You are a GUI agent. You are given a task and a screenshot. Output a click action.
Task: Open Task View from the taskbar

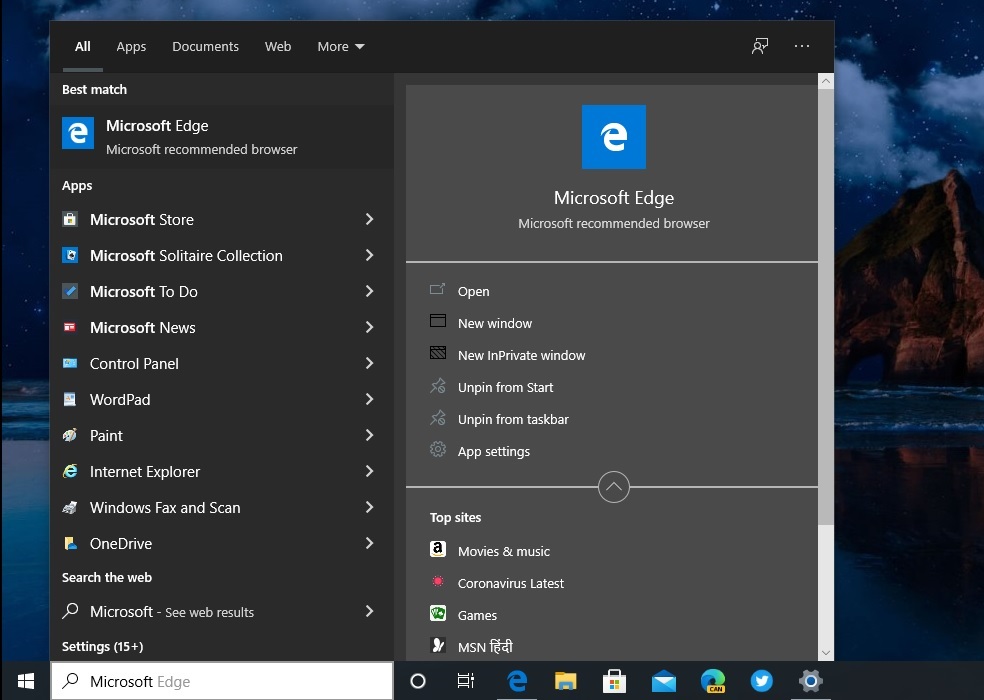(466, 681)
